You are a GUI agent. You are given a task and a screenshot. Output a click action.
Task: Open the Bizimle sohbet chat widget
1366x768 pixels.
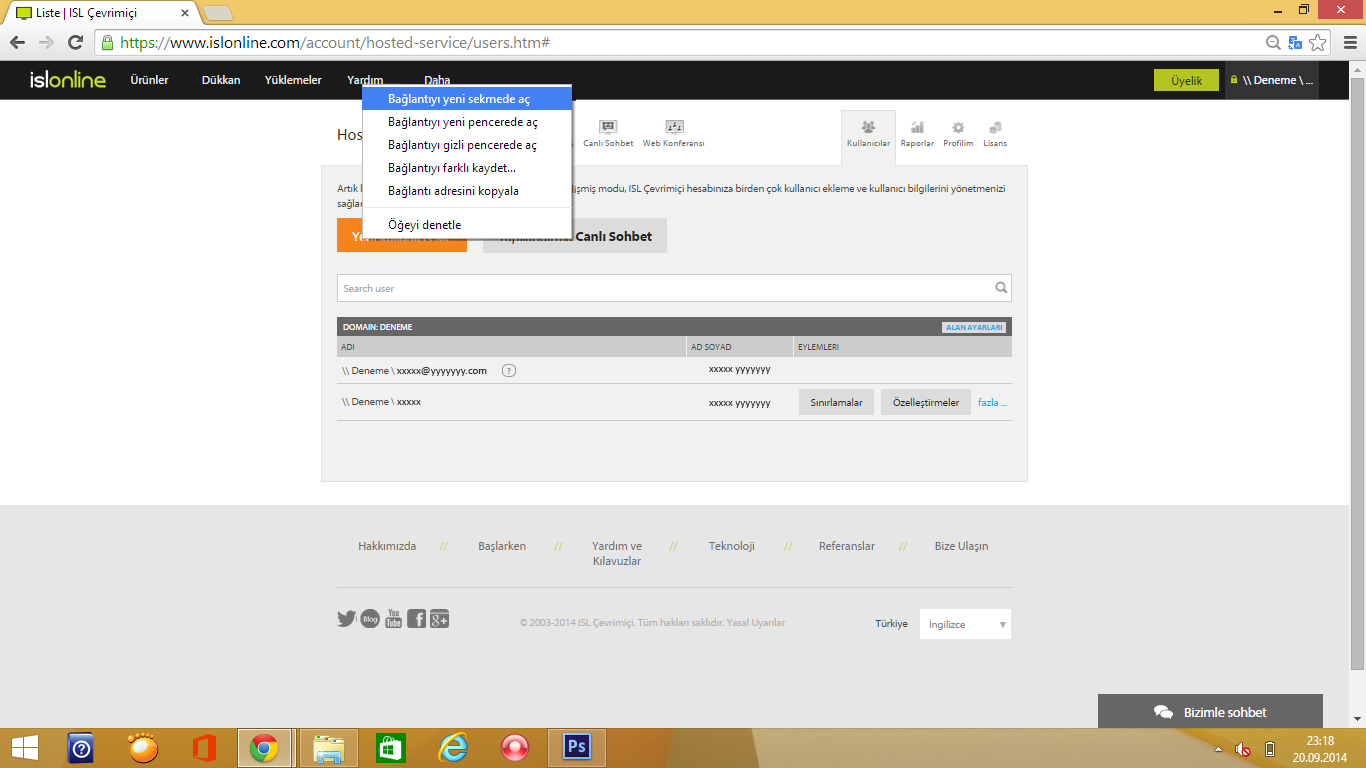[1210, 712]
